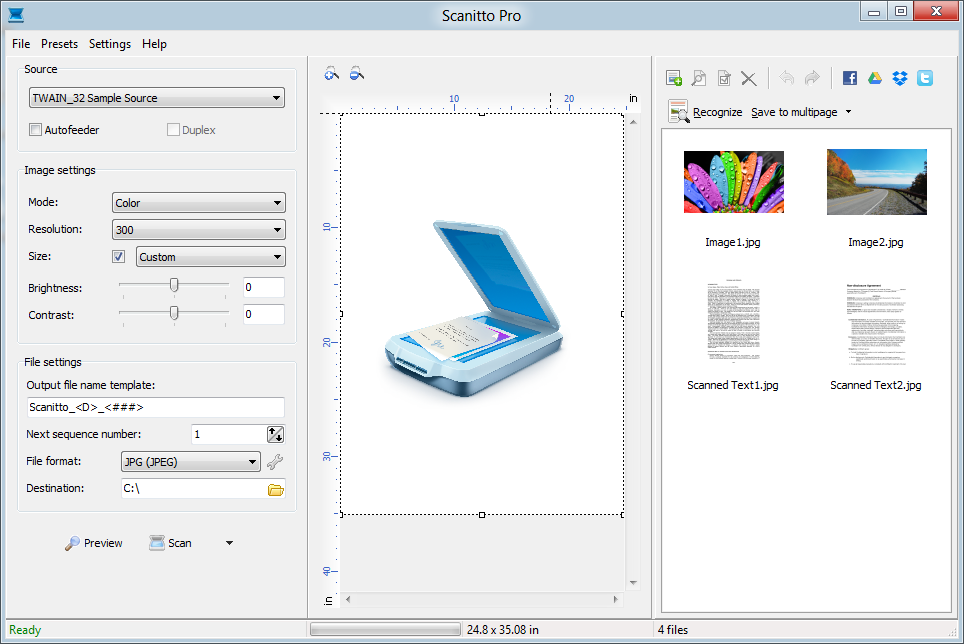
Task: Uncheck the Size checkbox
Action: 118,256
